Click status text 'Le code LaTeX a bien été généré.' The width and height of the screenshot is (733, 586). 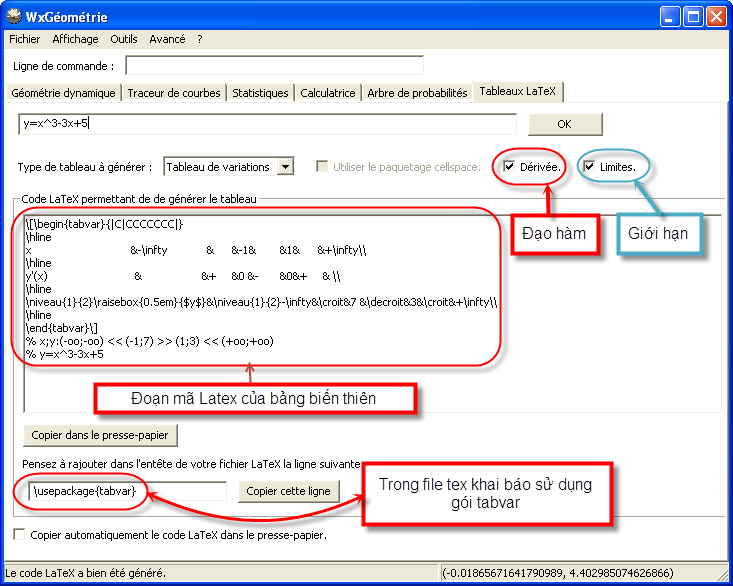[86, 573]
